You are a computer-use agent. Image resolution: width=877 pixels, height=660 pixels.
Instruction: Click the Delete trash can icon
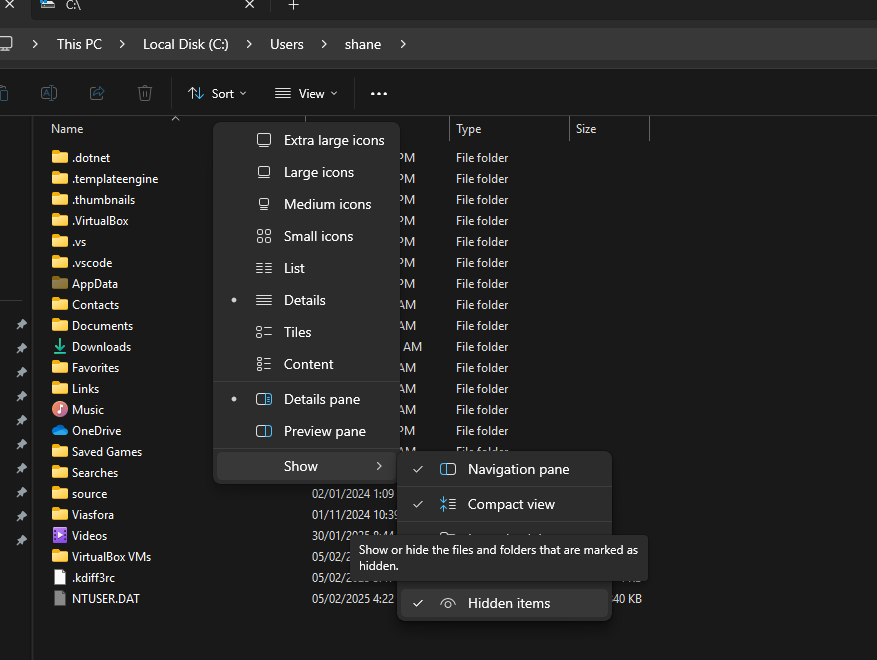click(x=145, y=93)
